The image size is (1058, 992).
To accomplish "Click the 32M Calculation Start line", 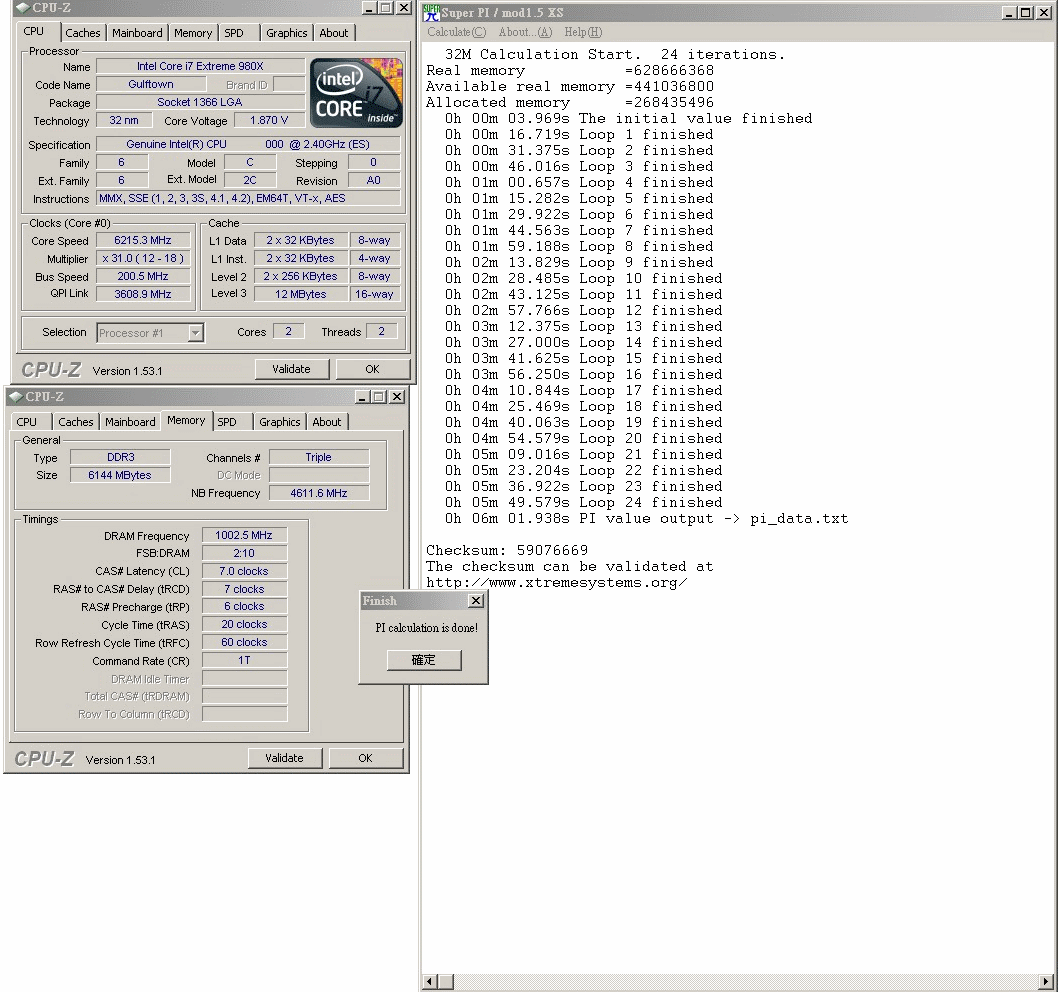I will click(x=615, y=54).
